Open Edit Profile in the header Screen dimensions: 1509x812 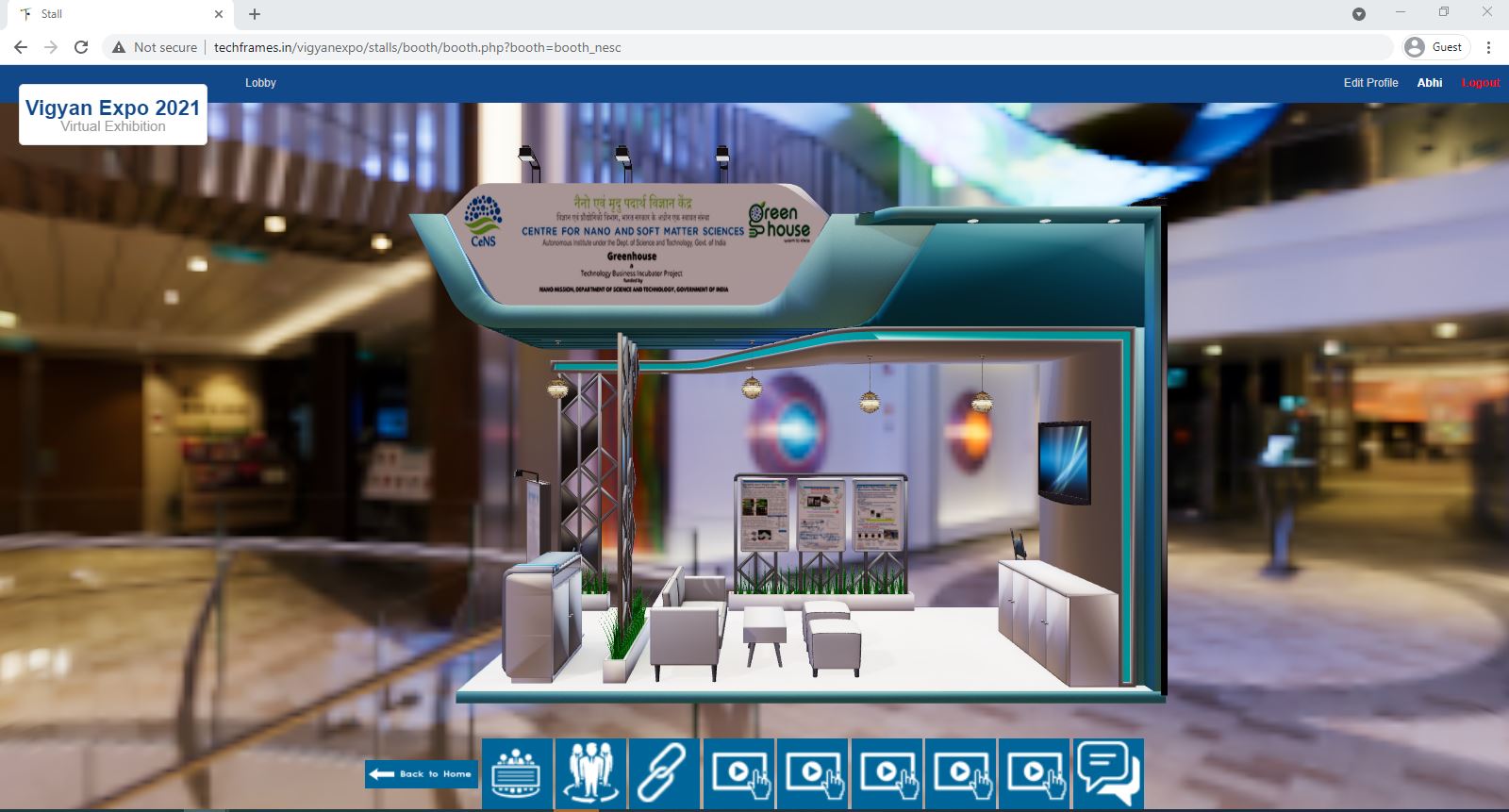(1370, 83)
